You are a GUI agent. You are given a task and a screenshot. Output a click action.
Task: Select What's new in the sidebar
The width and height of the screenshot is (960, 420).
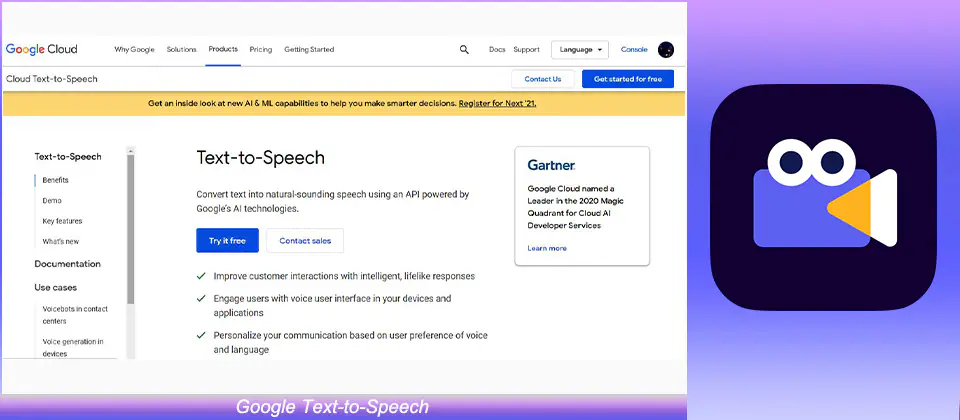click(x=61, y=241)
